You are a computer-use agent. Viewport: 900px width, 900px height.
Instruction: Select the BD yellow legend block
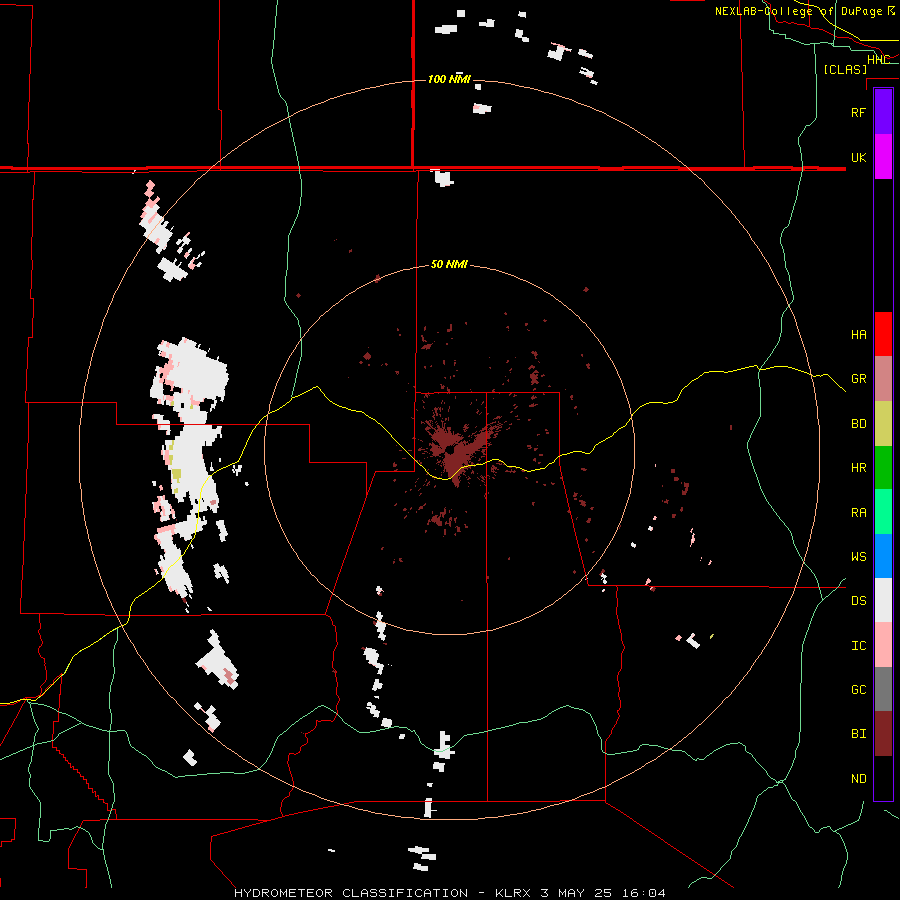click(x=883, y=424)
